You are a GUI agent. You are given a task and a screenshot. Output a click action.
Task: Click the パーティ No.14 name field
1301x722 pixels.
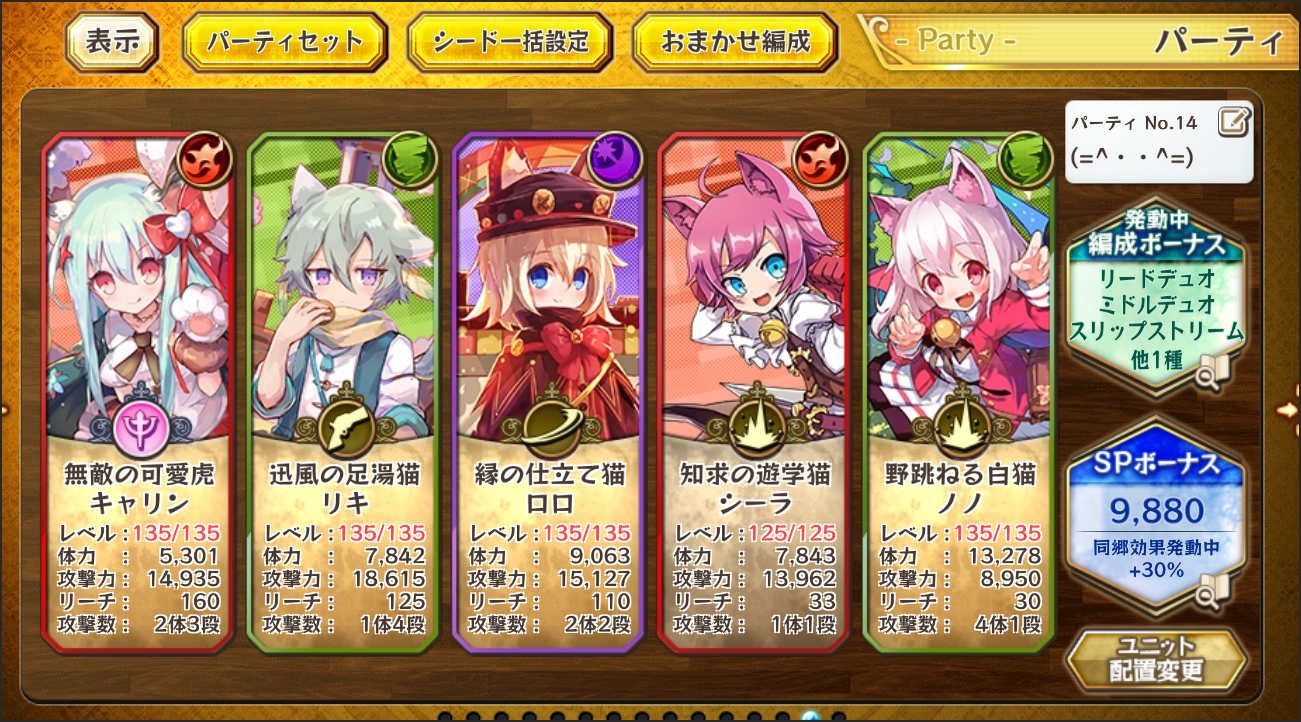click(1159, 142)
